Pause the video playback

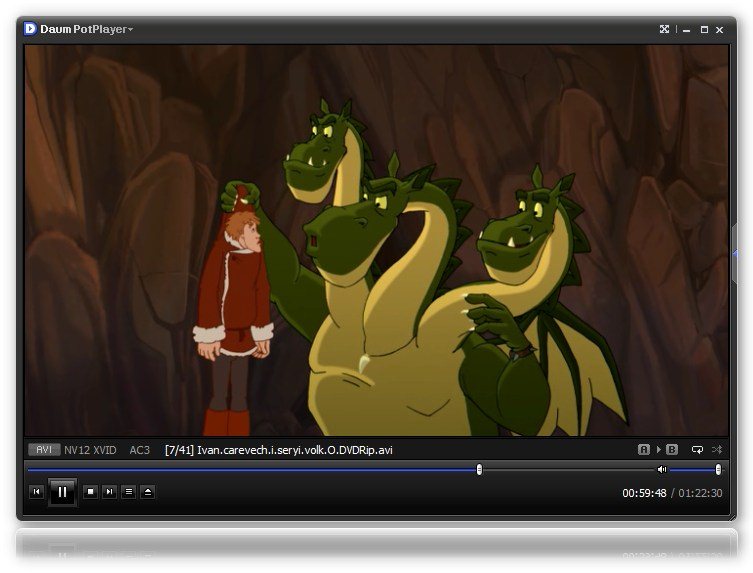(x=62, y=492)
